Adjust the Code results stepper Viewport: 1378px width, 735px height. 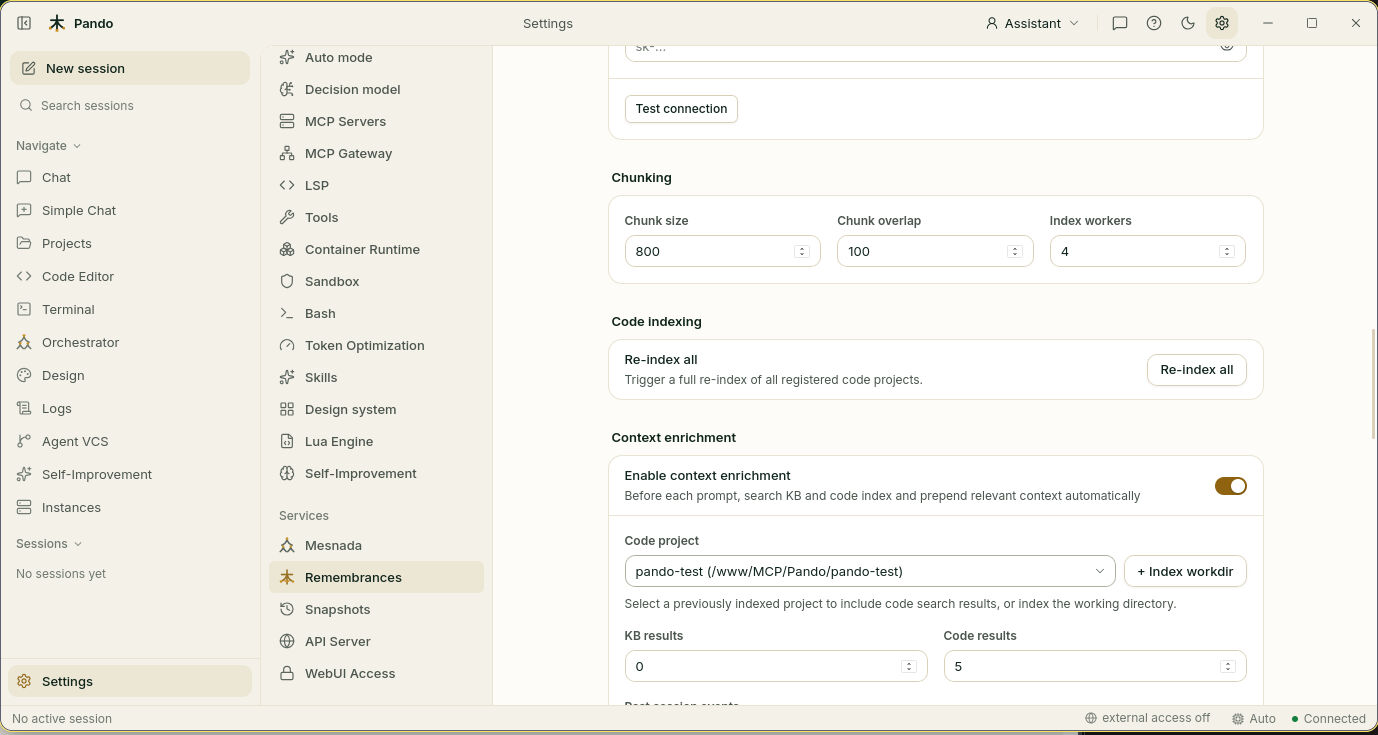[1228, 666]
